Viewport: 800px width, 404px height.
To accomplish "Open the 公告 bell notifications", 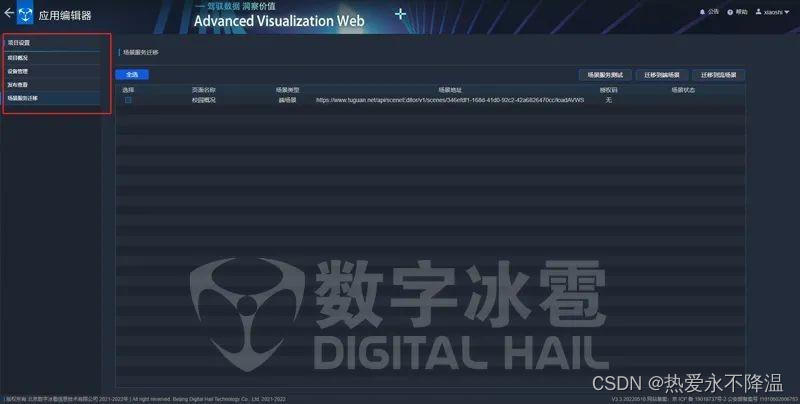I will pyautogui.click(x=709, y=12).
